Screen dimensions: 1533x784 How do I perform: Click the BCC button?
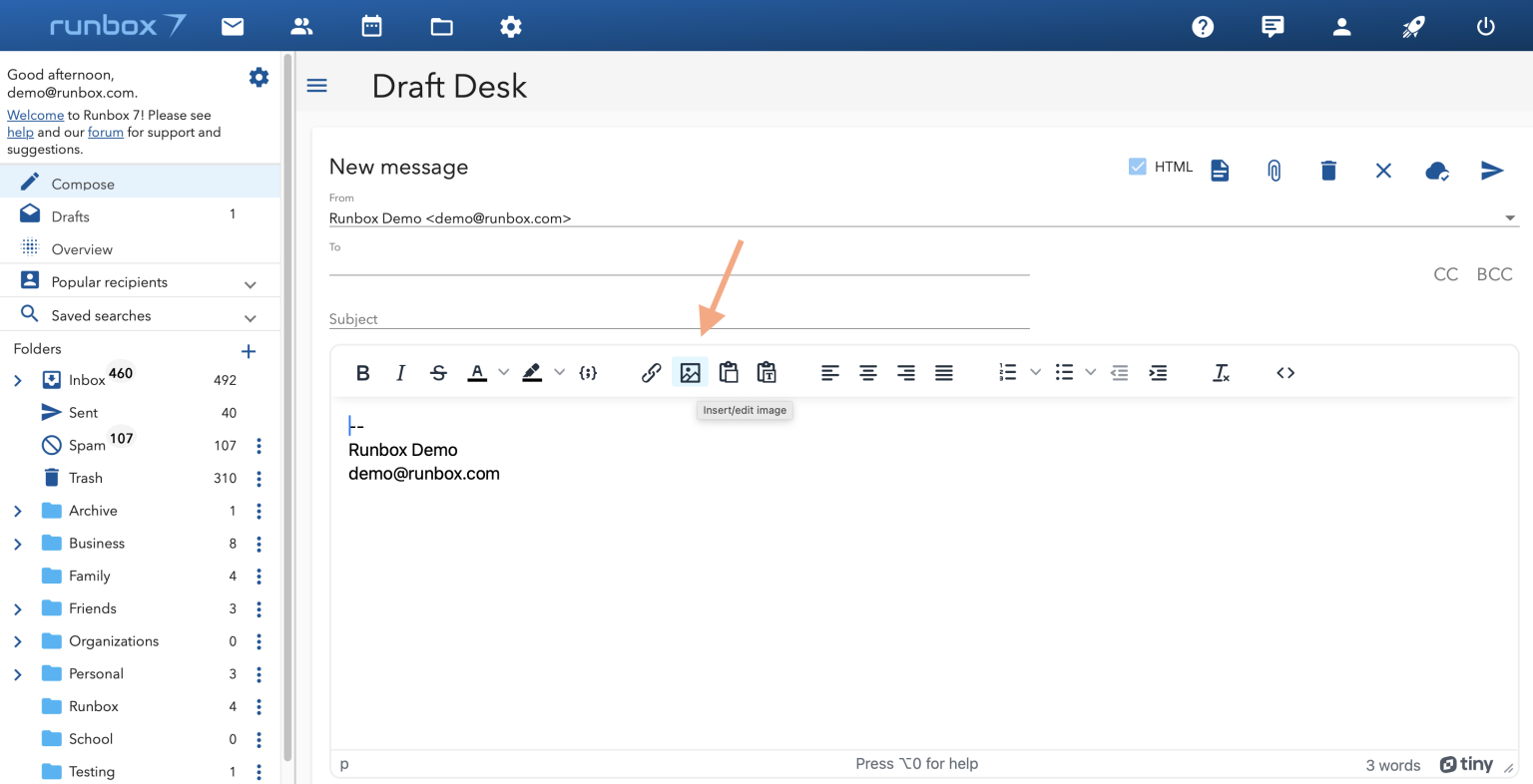click(x=1494, y=274)
